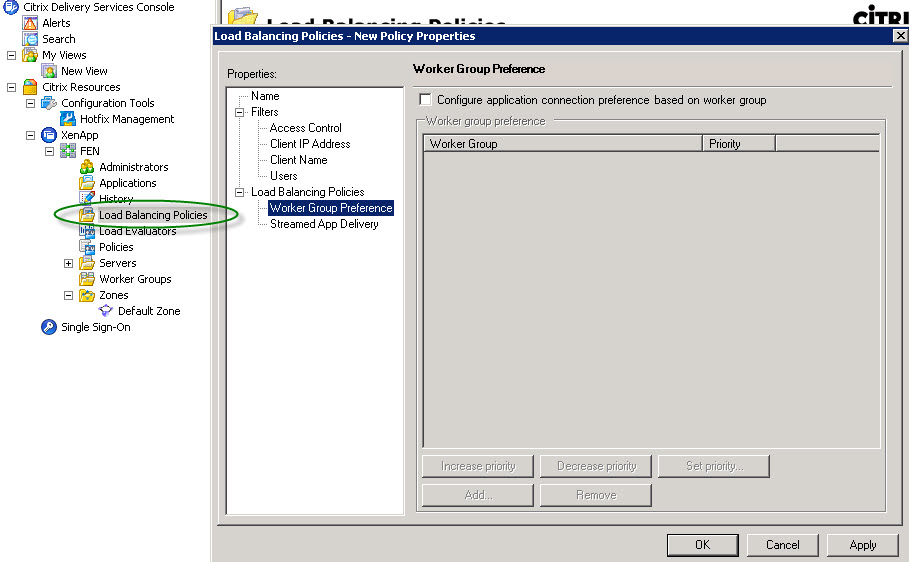Click the History icon
This screenshot has width=909, height=562.
(x=87, y=198)
